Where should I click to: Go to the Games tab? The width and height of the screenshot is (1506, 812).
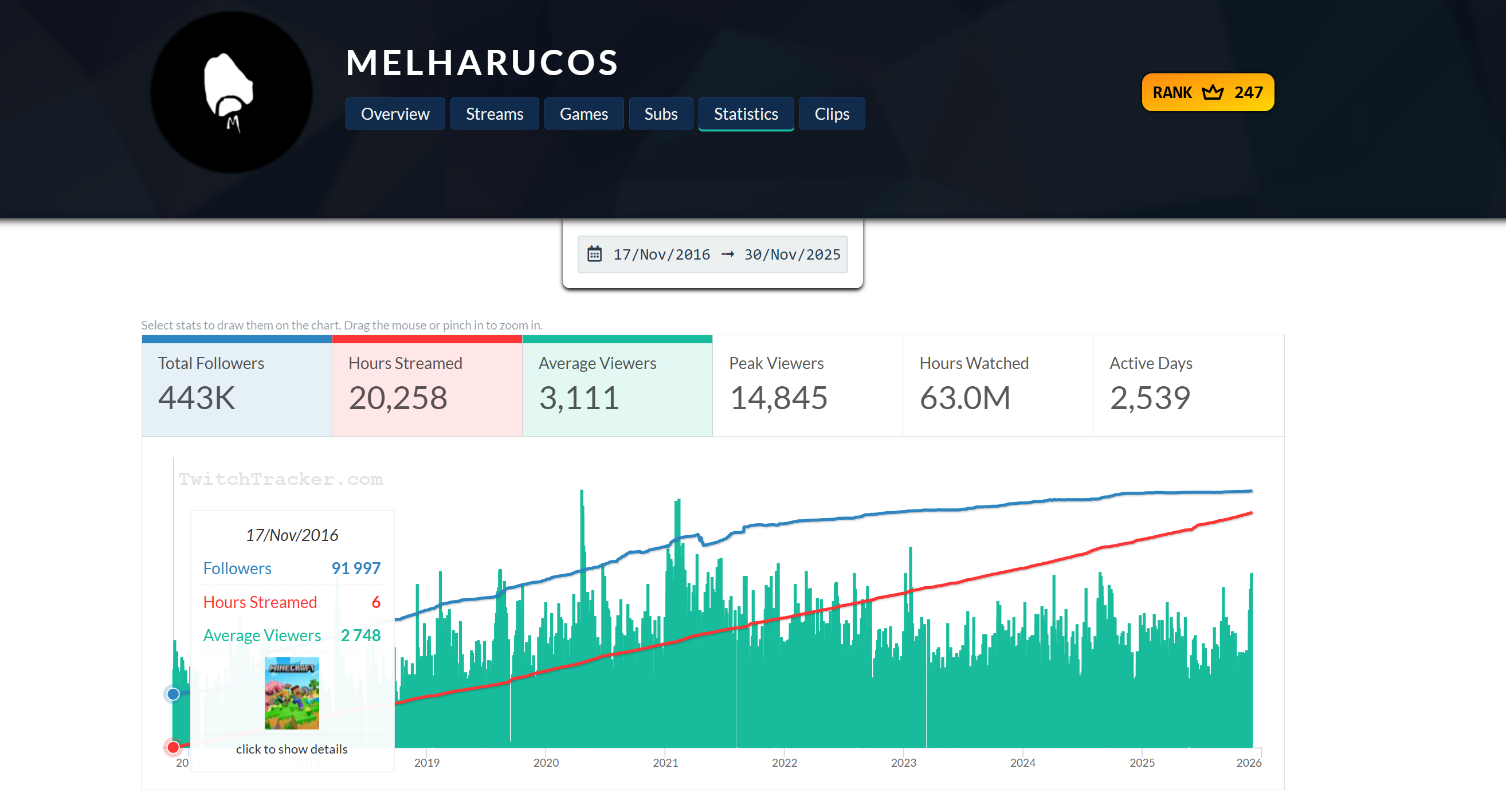tap(583, 113)
